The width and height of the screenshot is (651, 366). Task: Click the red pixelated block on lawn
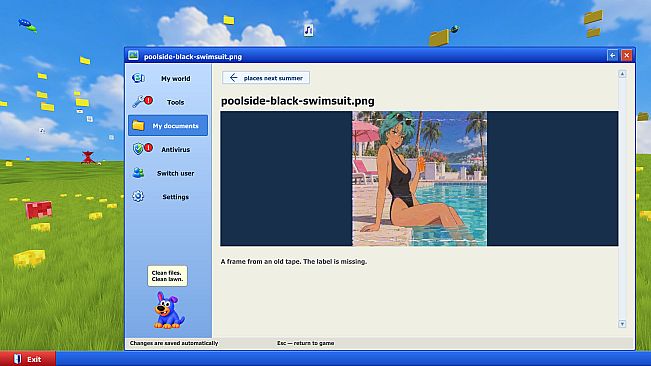coord(39,210)
